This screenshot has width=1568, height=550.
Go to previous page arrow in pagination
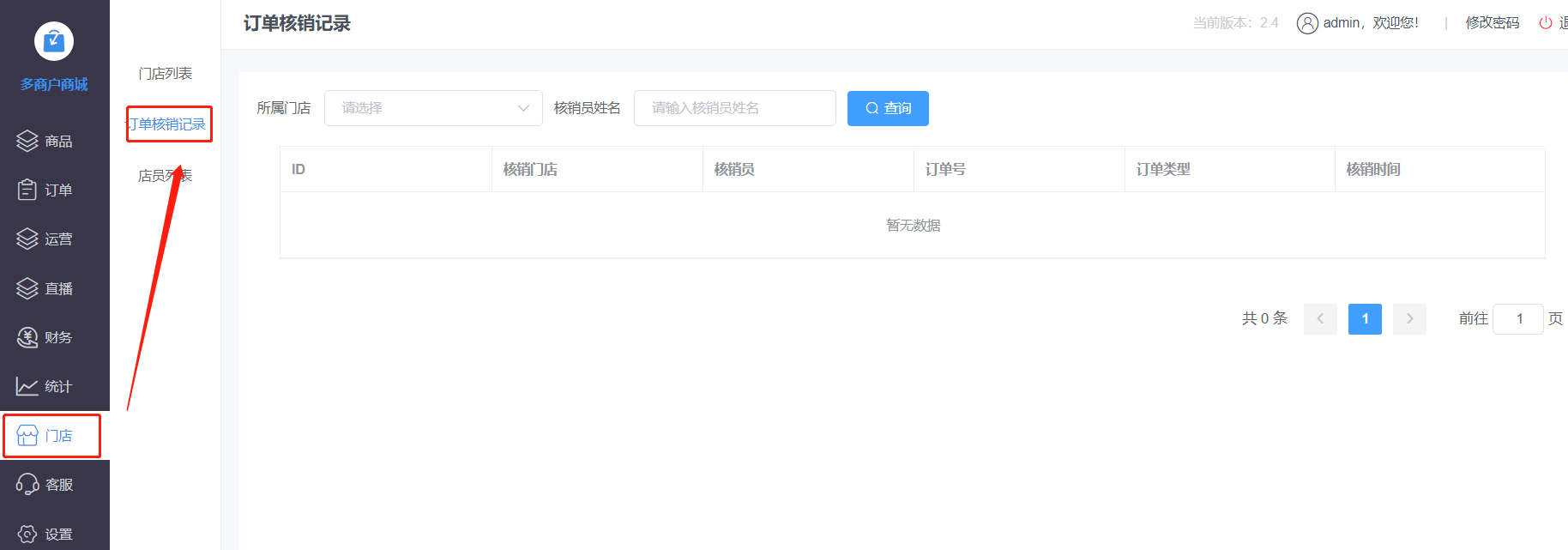coord(1320,319)
